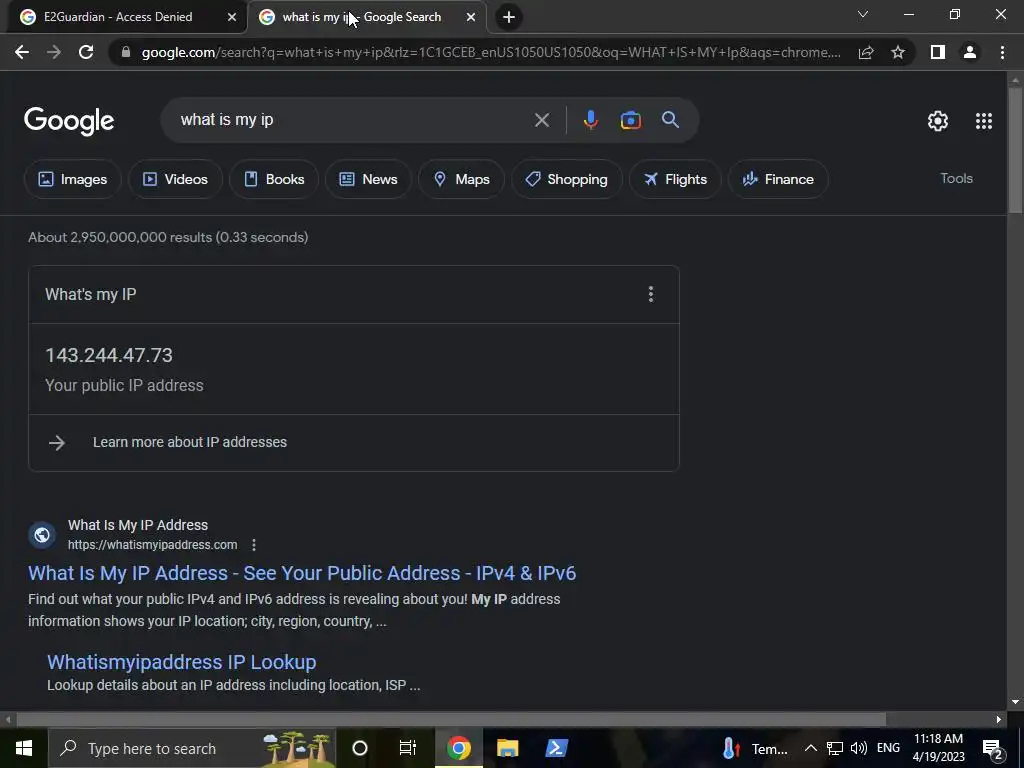Screen dimensions: 1024x768
Task: Open Whatismyipaddress IP Lookup sublink
Action: (x=182, y=662)
